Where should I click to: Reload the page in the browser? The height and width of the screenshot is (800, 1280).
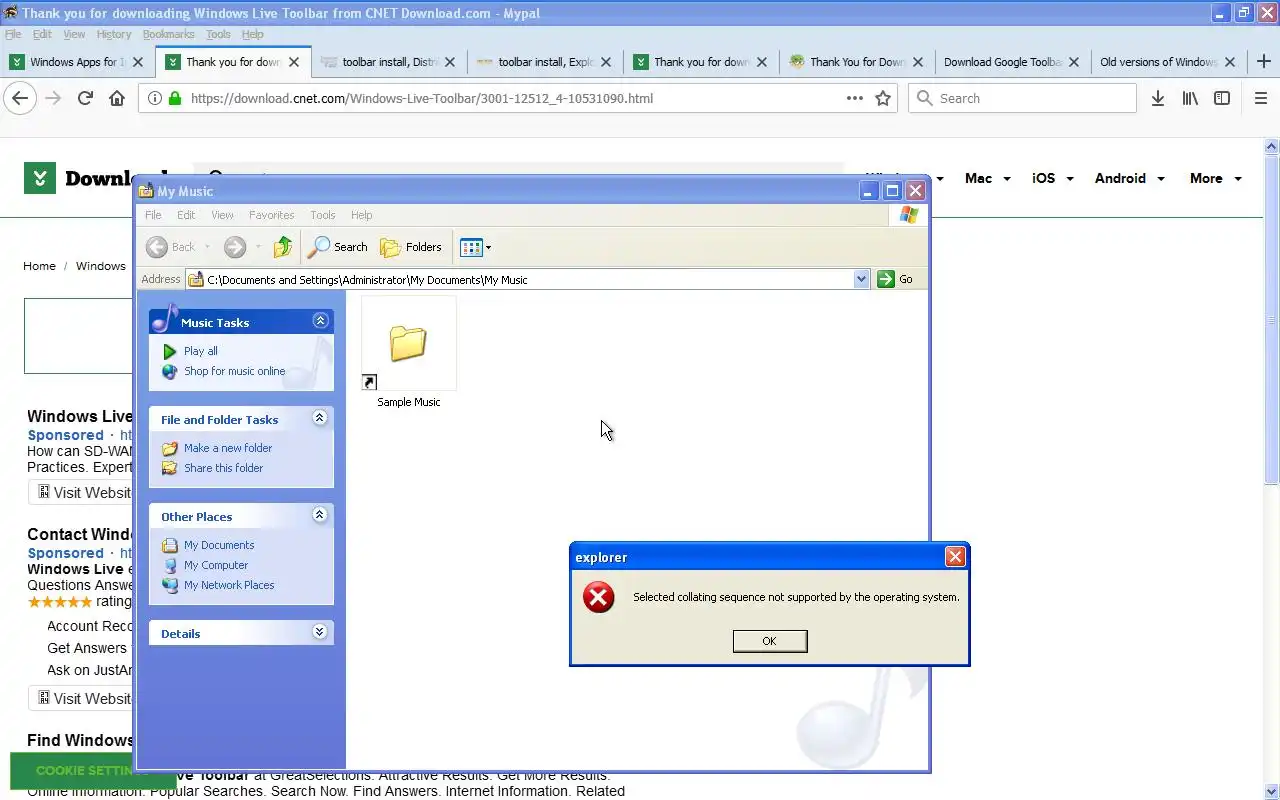85,98
